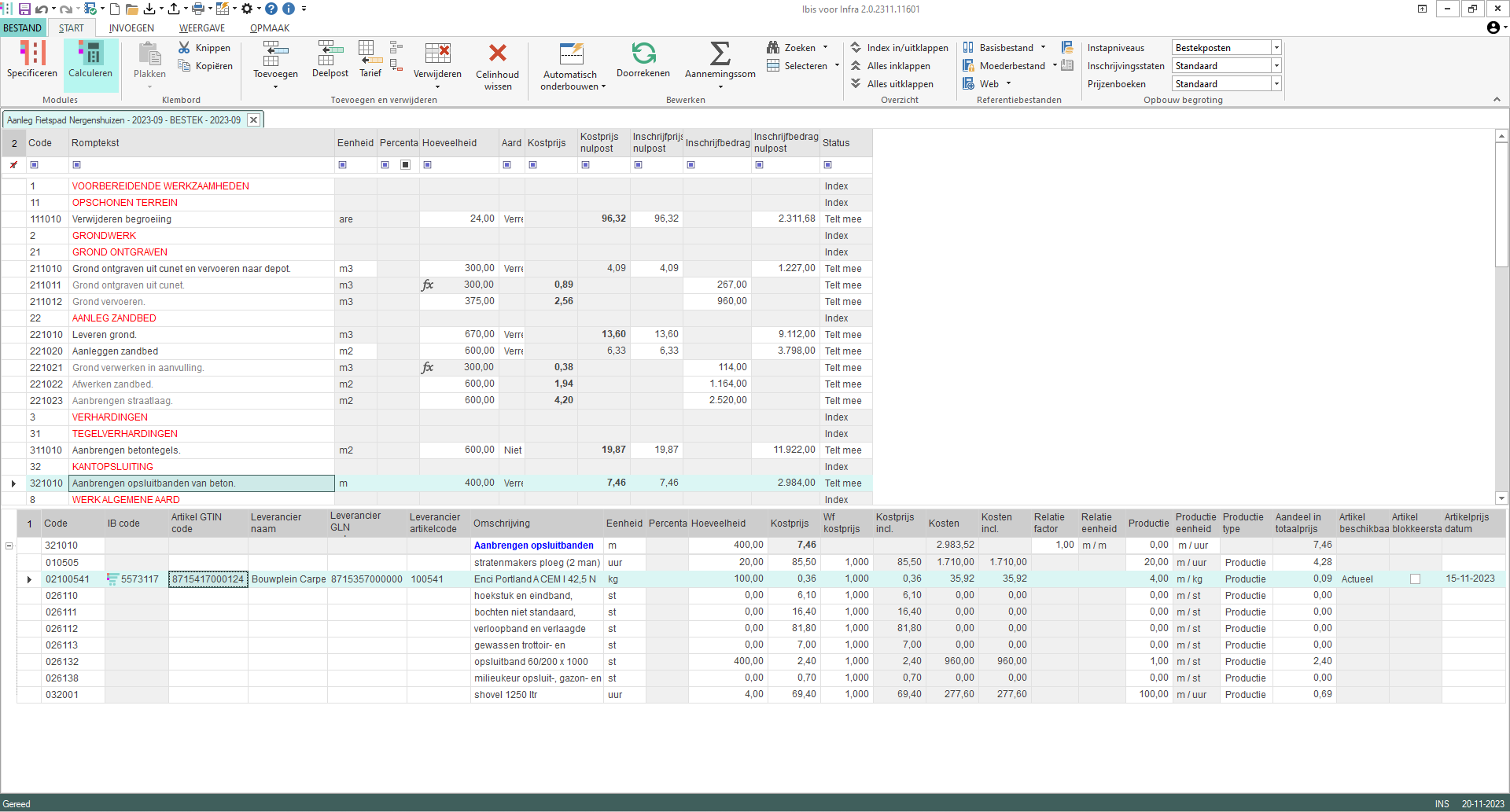Expand the Verwijderen dropdown arrow

coord(437,86)
